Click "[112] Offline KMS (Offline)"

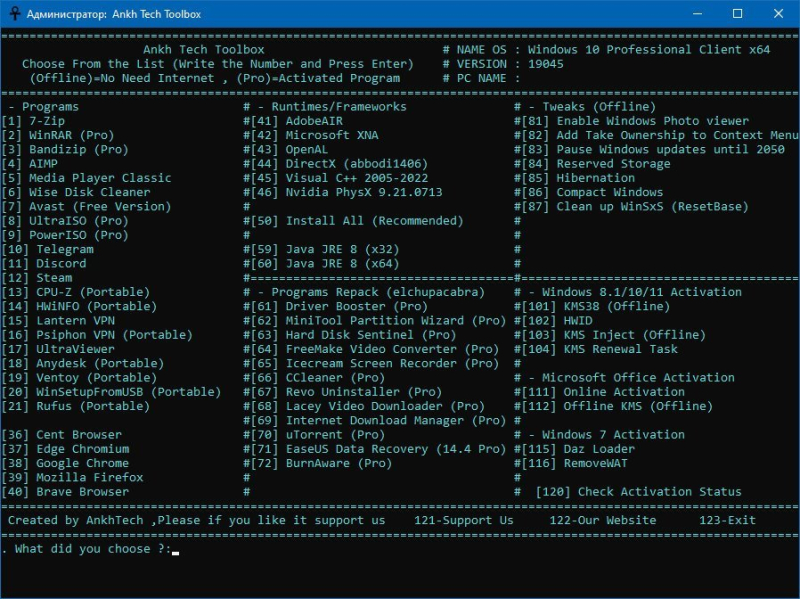tap(617, 407)
